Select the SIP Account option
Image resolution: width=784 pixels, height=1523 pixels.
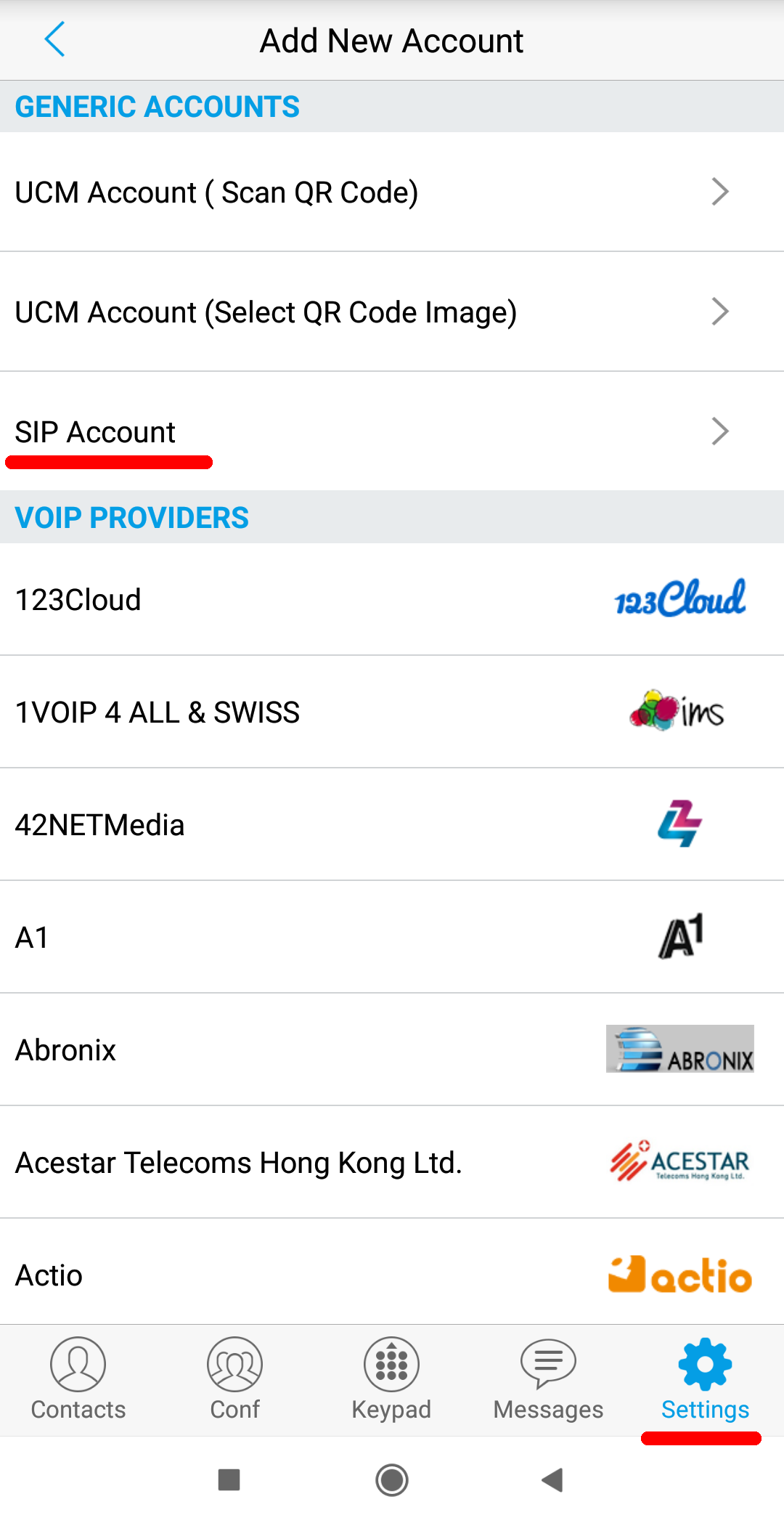click(x=96, y=432)
